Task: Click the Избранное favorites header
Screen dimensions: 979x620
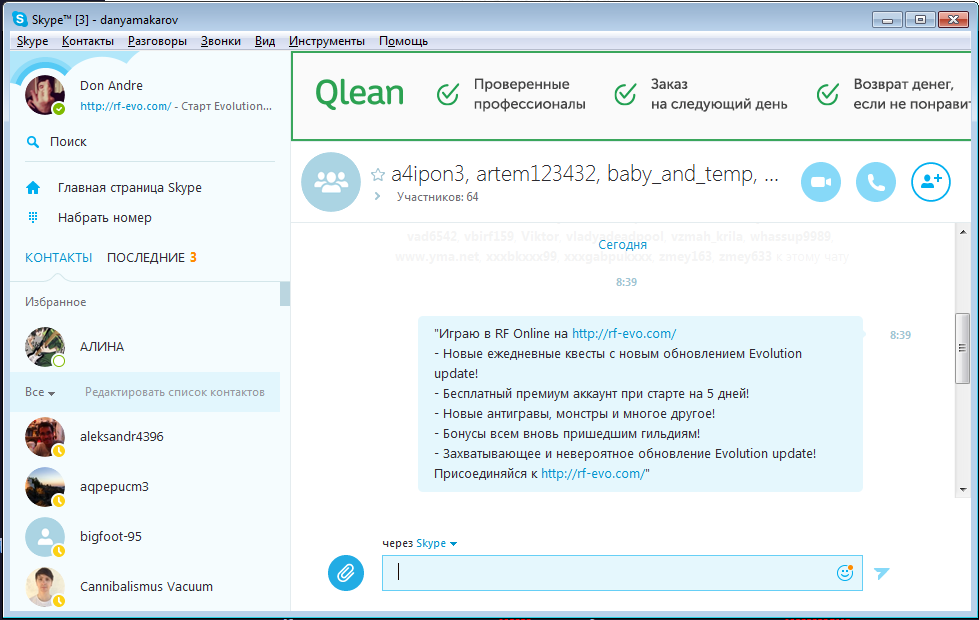Action: point(56,302)
